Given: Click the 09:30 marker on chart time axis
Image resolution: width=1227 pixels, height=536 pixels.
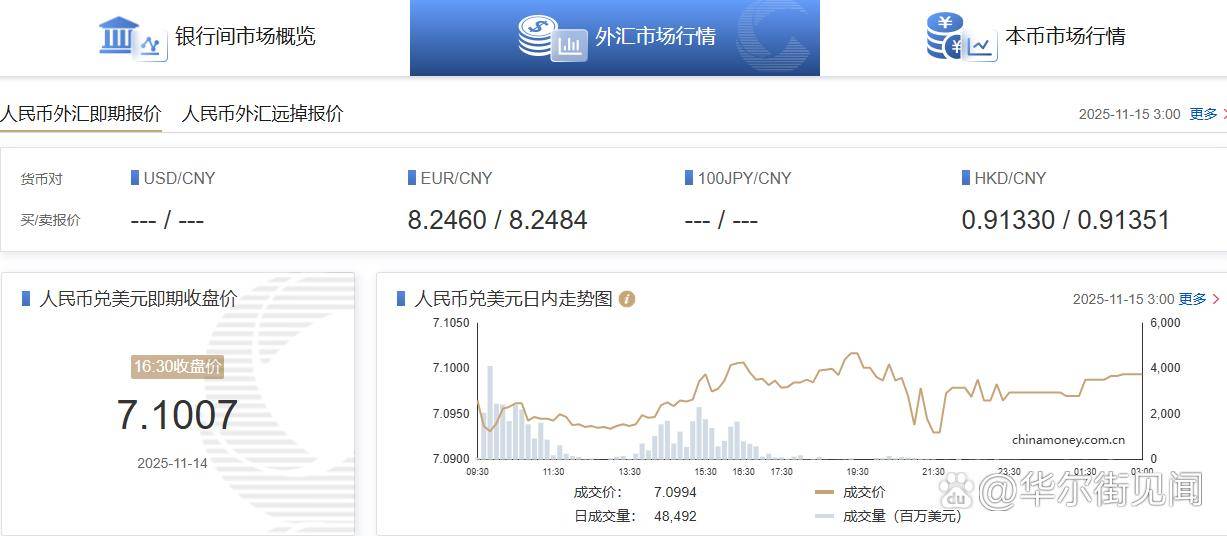Looking at the screenshot, I should (478, 472).
